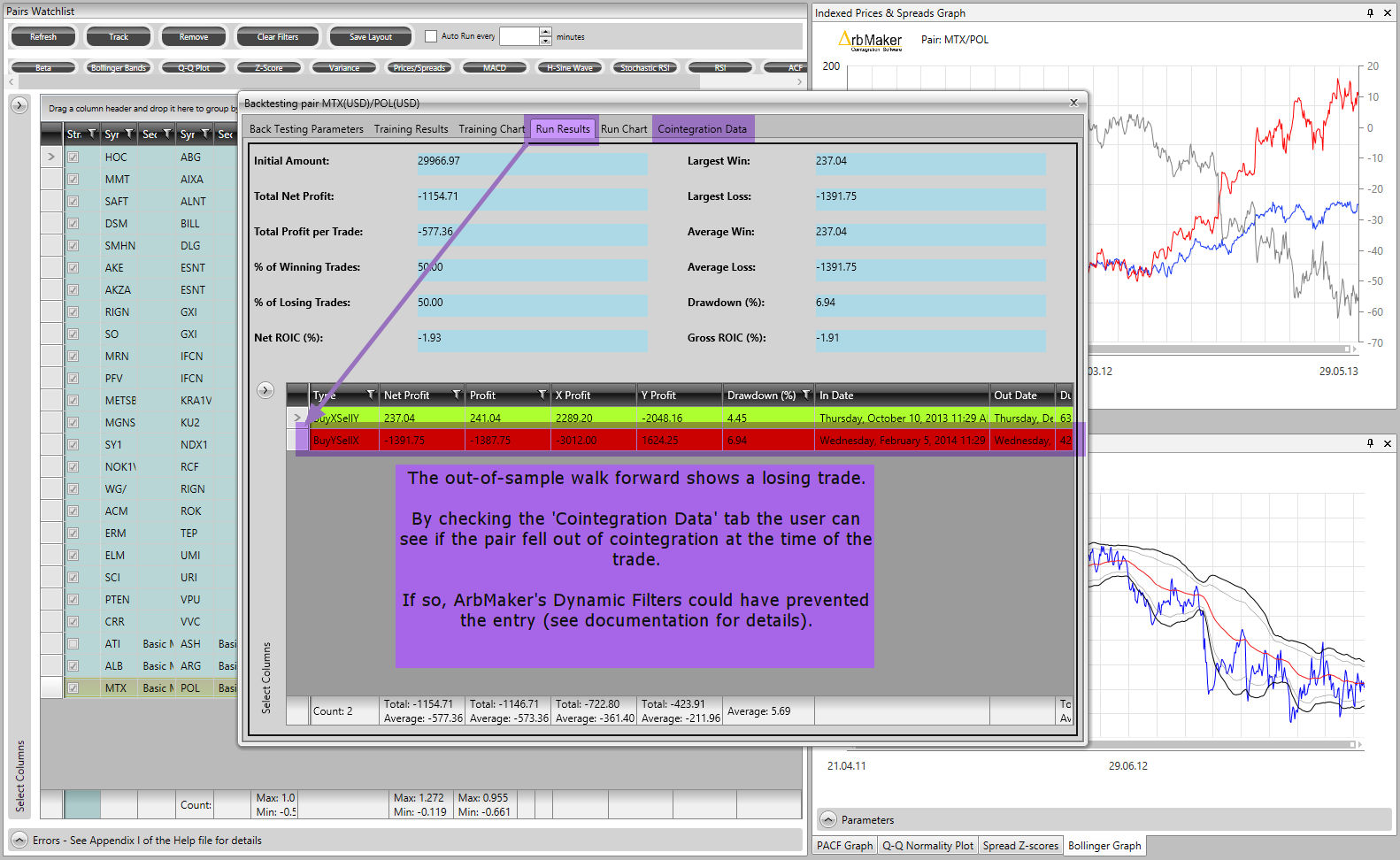The height and width of the screenshot is (860, 1400).
Task: Switch to the Run Chart tab
Action: 624,129
